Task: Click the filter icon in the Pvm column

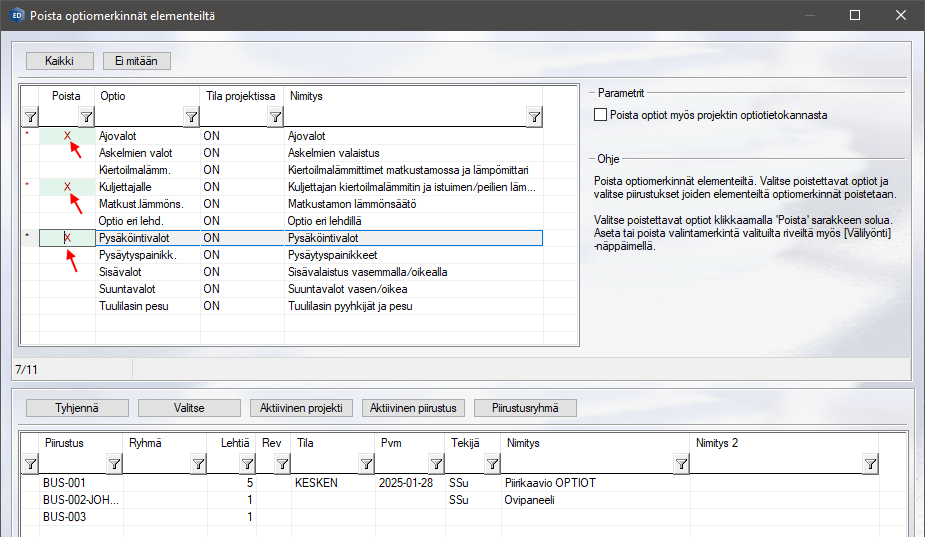Action: 435,464
